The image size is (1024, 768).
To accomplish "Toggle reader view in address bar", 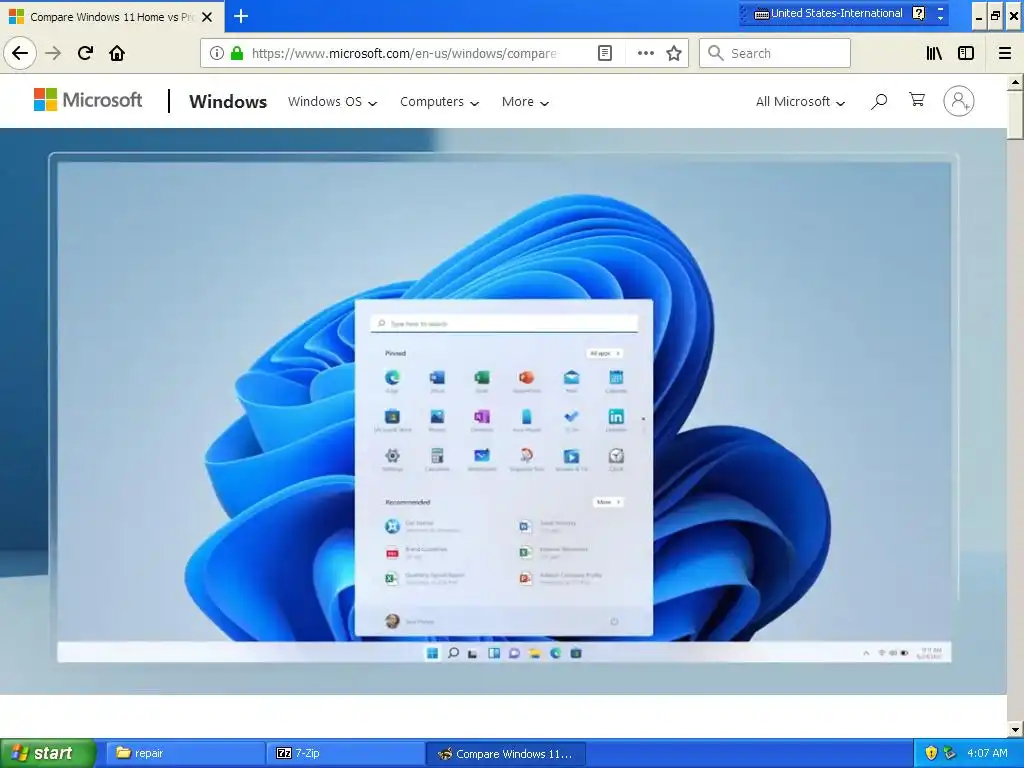I will 605,53.
